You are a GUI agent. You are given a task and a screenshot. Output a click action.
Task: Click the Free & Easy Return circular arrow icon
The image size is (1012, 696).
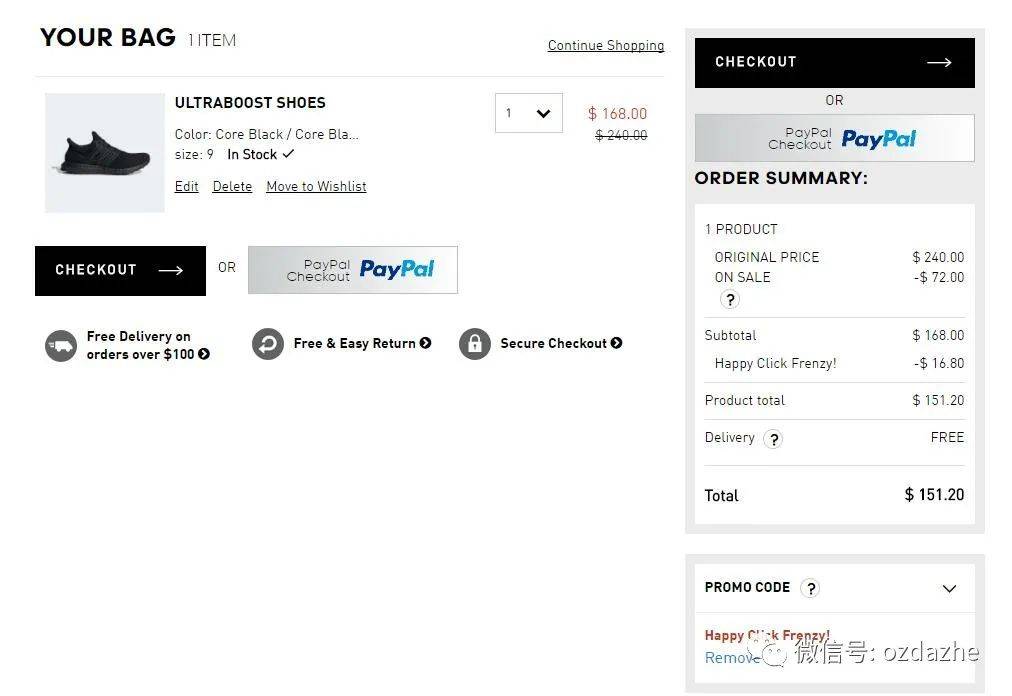(268, 343)
